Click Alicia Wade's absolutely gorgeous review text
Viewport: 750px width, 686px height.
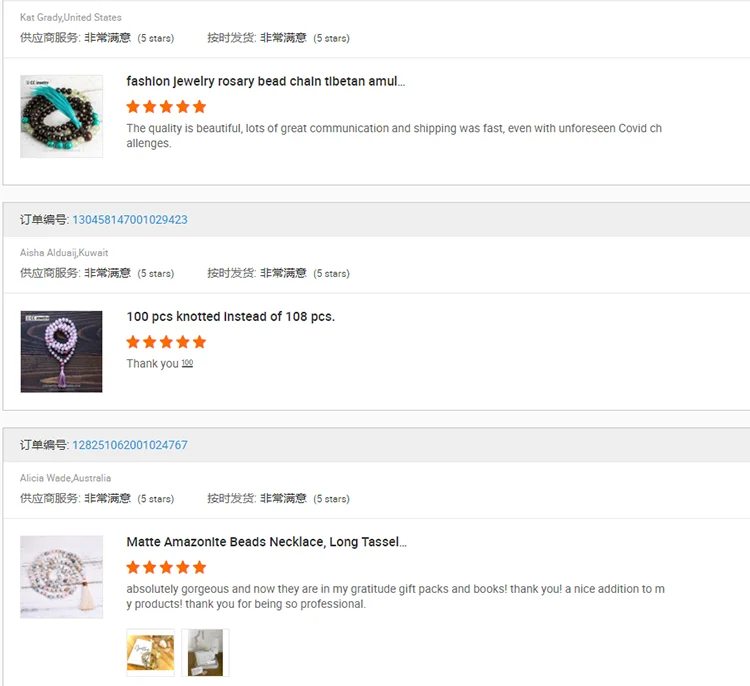(396, 597)
